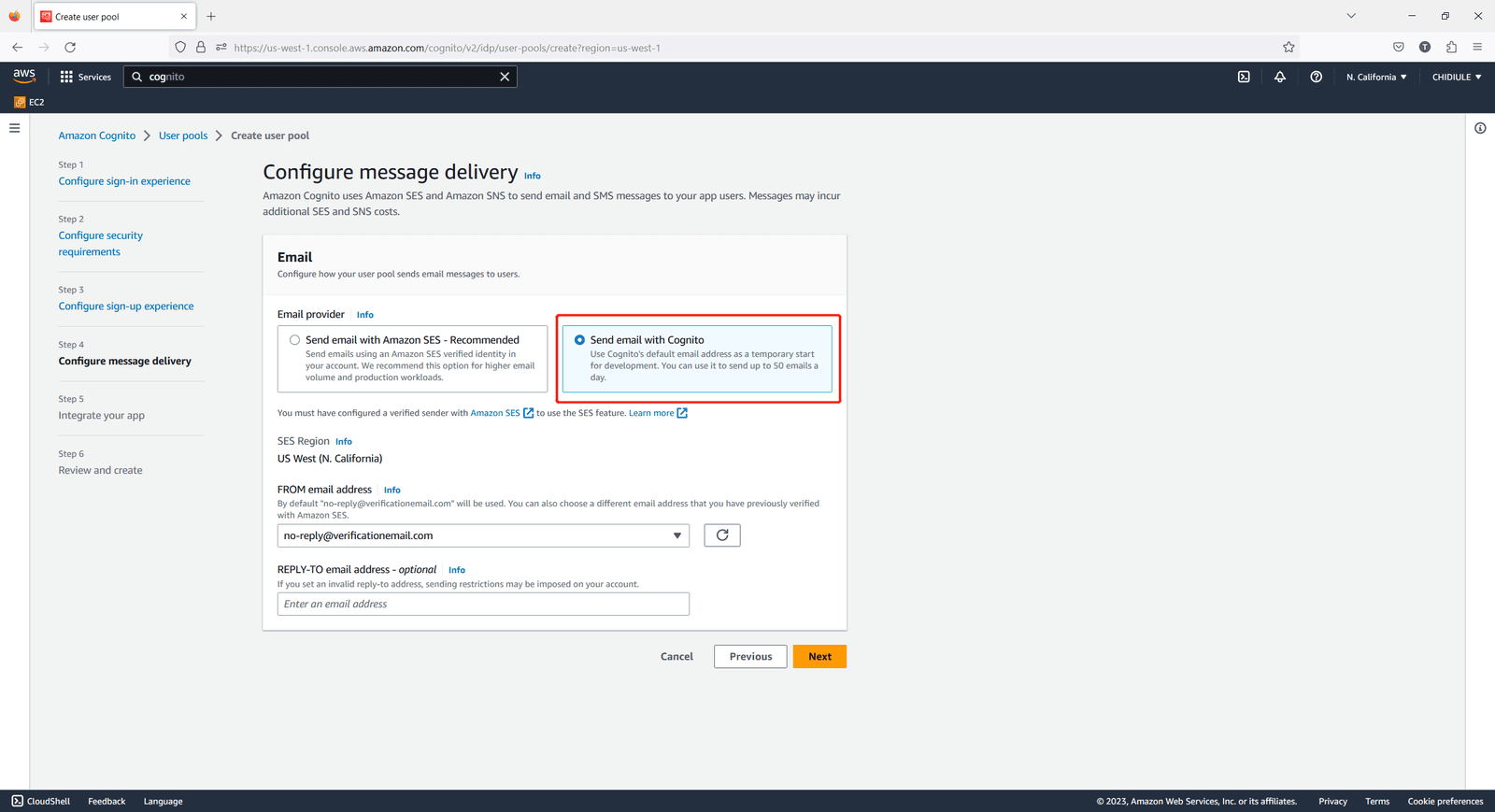Open the notifications bell
Viewport: 1495px width, 812px height.
(x=1280, y=77)
